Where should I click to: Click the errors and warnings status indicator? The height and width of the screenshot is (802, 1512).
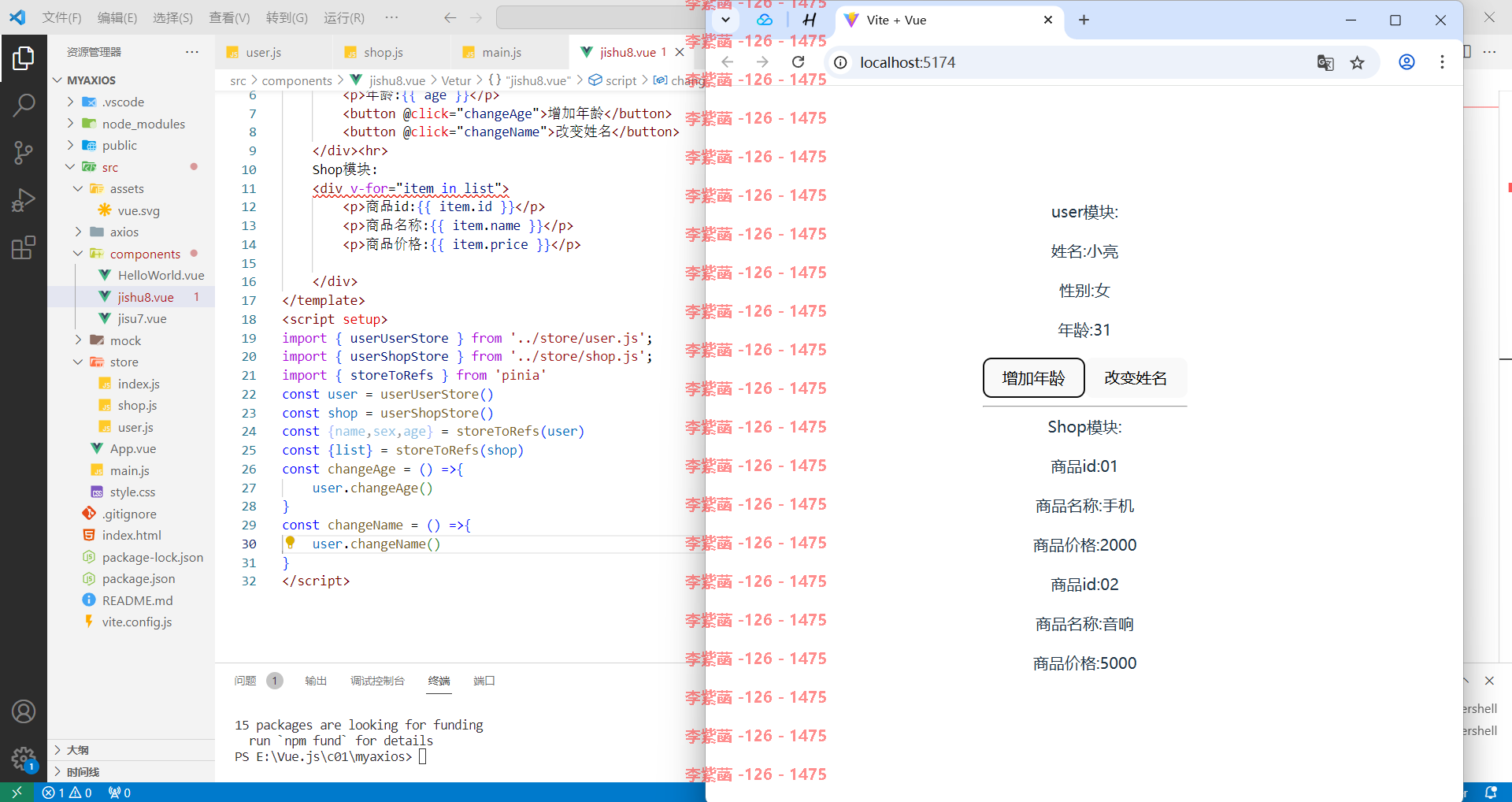coord(67,793)
